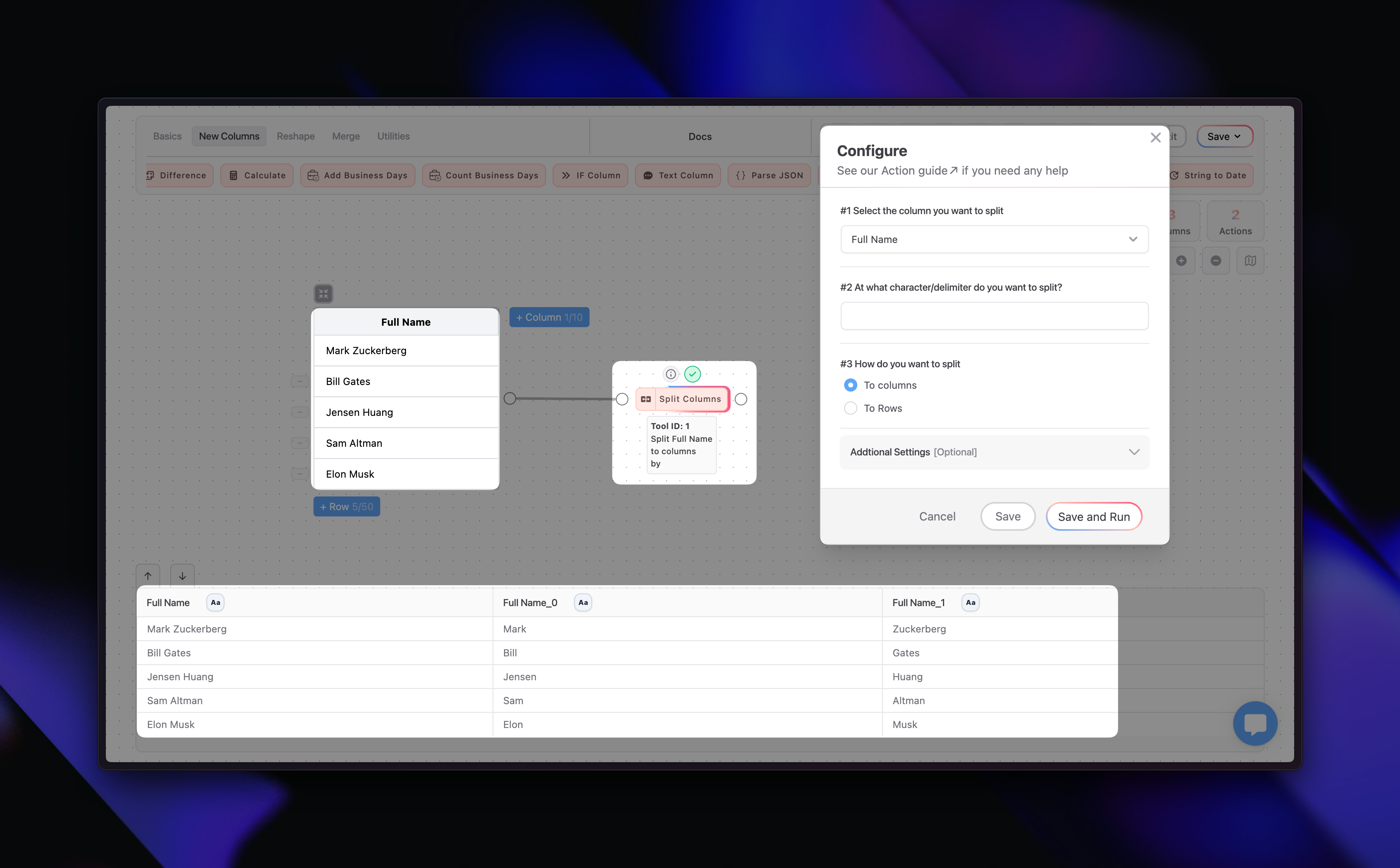Click the chat support bubble icon
Viewport: 1400px width, 868px height.
pos(1255,723)
